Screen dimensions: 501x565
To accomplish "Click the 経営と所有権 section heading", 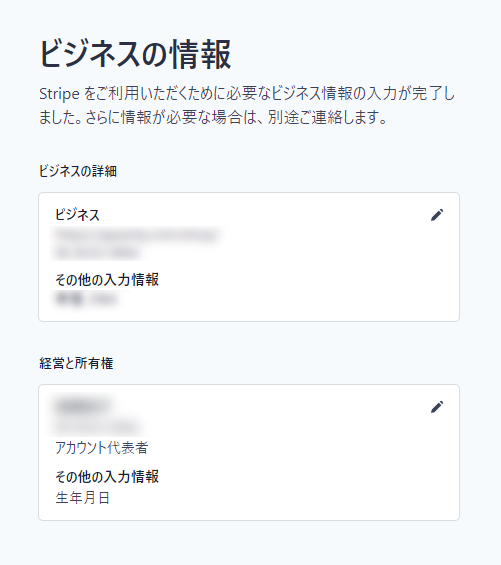I will 76,363.
